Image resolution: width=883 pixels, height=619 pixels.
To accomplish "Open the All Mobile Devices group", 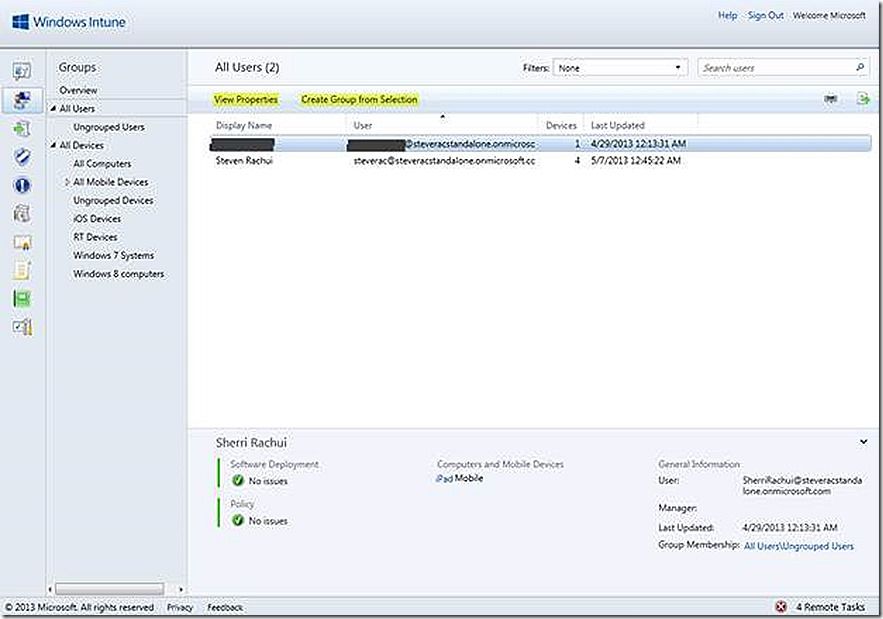I will (110, 182).
